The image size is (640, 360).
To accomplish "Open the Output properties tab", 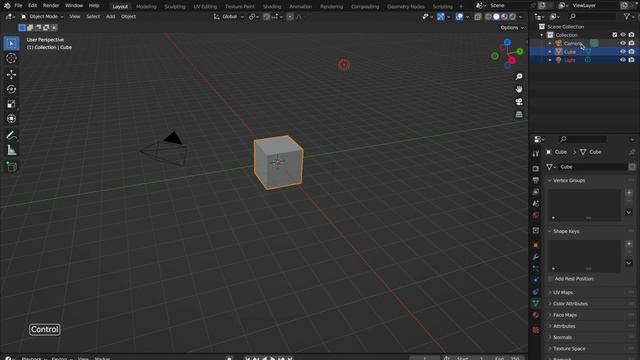I will 536,180.
